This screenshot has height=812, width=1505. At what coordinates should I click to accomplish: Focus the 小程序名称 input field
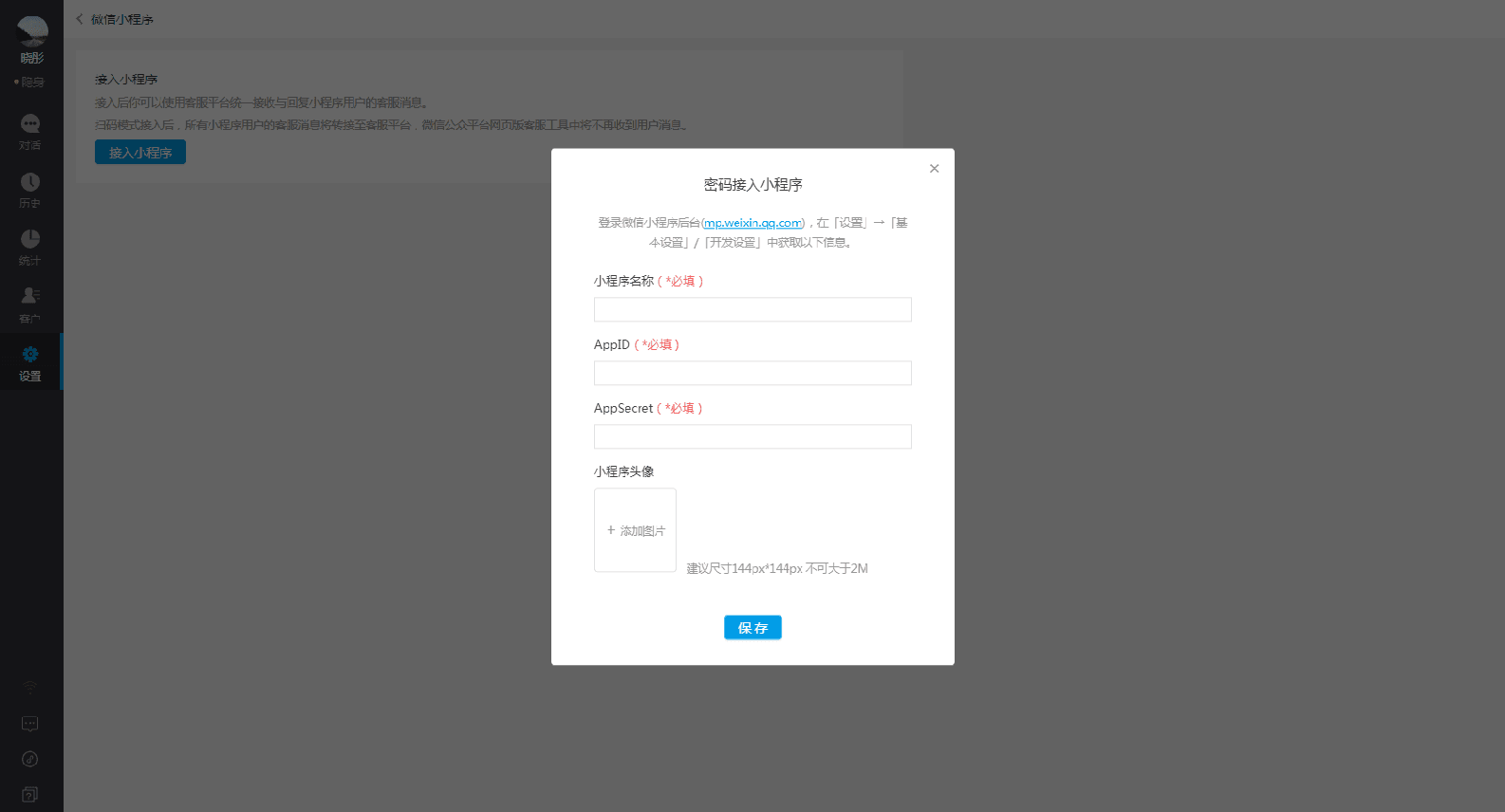point(752,309)
